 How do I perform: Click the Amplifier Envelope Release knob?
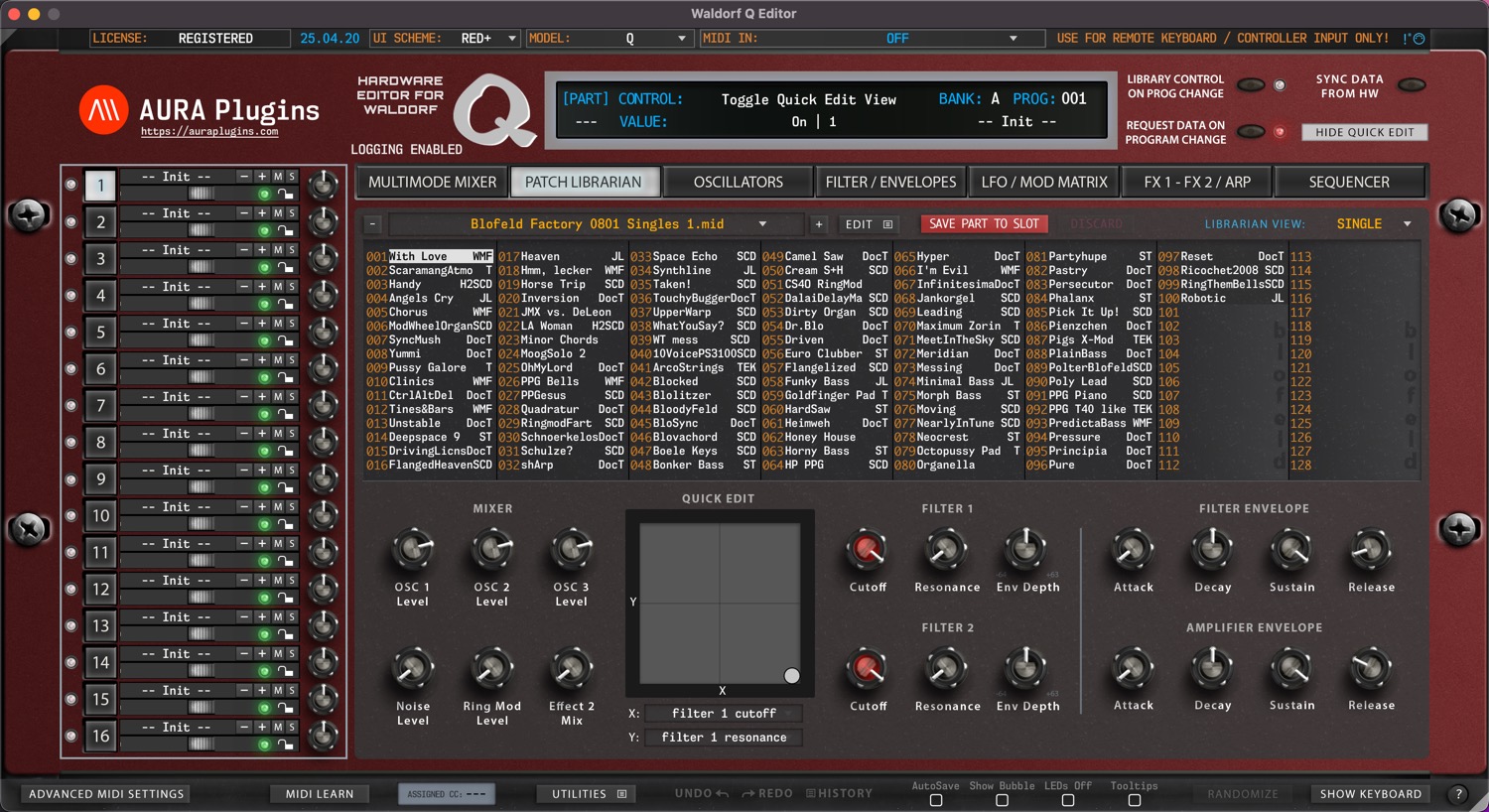[1371, 669]
